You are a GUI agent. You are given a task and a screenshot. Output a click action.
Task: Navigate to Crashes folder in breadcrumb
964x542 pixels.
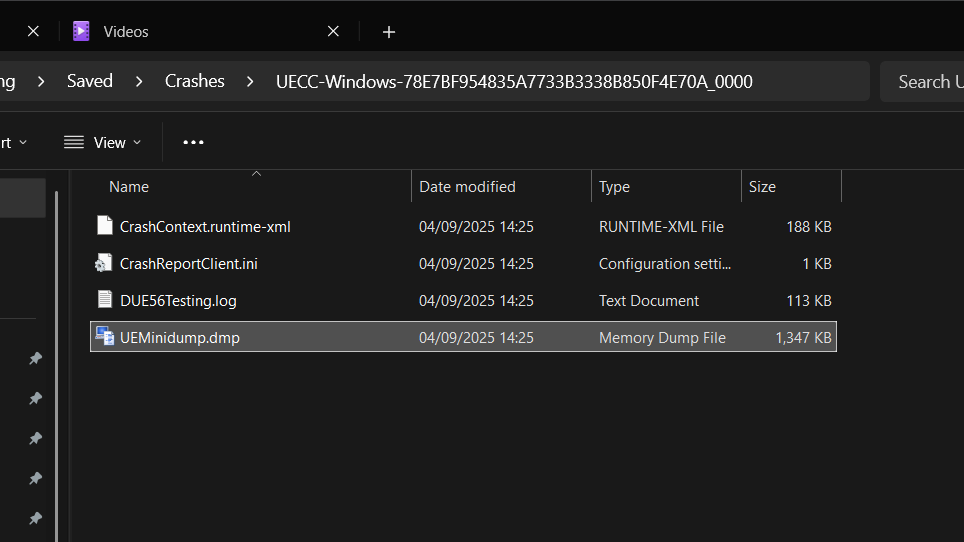194,81
